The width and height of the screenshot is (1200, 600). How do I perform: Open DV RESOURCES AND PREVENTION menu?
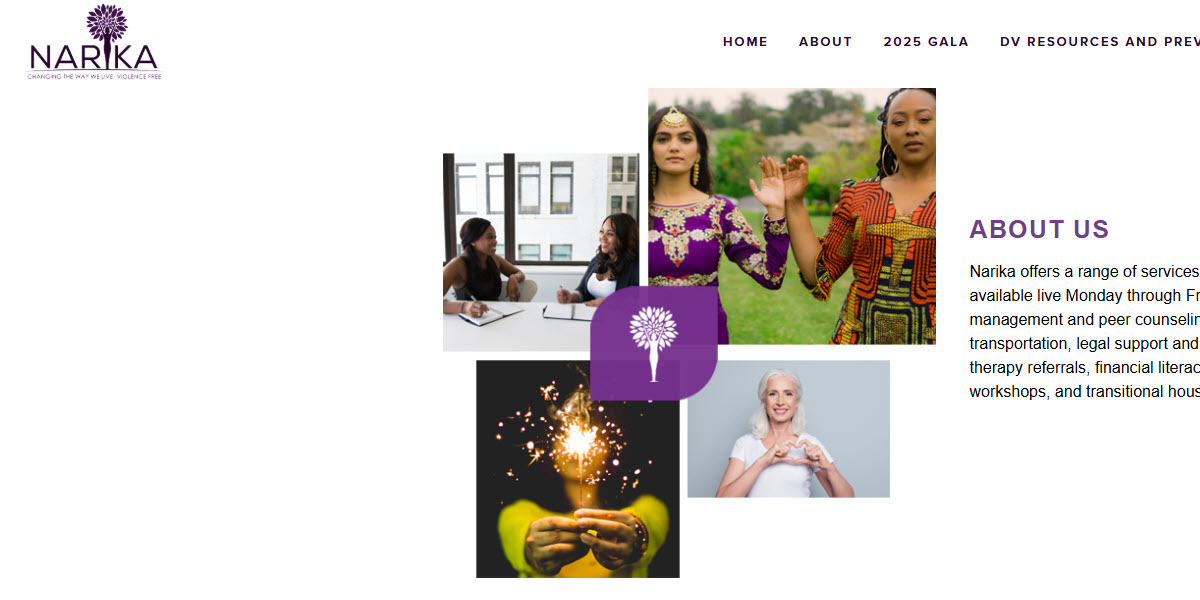1099,42
